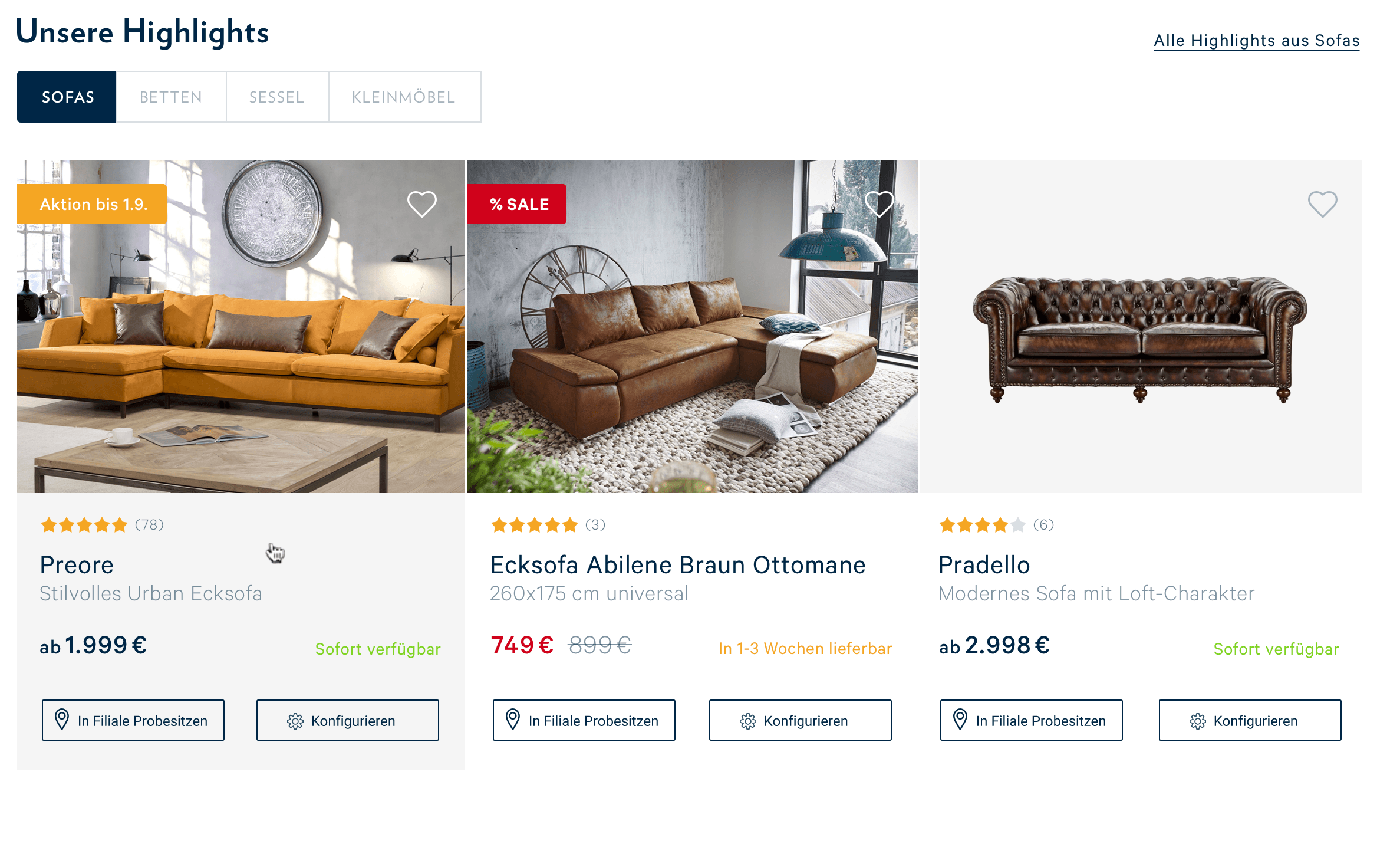Image resolution: width=1400 pixels, height=844 pixels.
Task: Click gear icon in Abilene Konfigurieren button
Action: pos(748,721)
